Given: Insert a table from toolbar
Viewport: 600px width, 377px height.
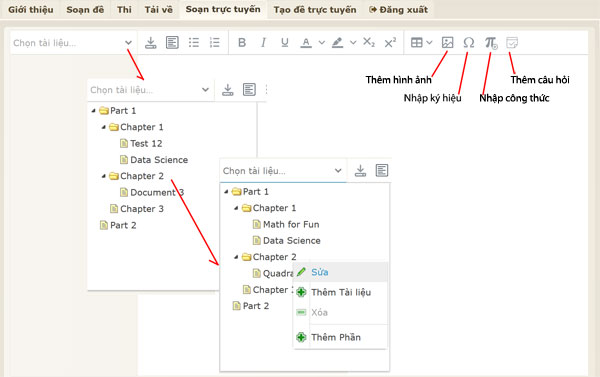Looking at the screenshot, I should coord(416,42).
